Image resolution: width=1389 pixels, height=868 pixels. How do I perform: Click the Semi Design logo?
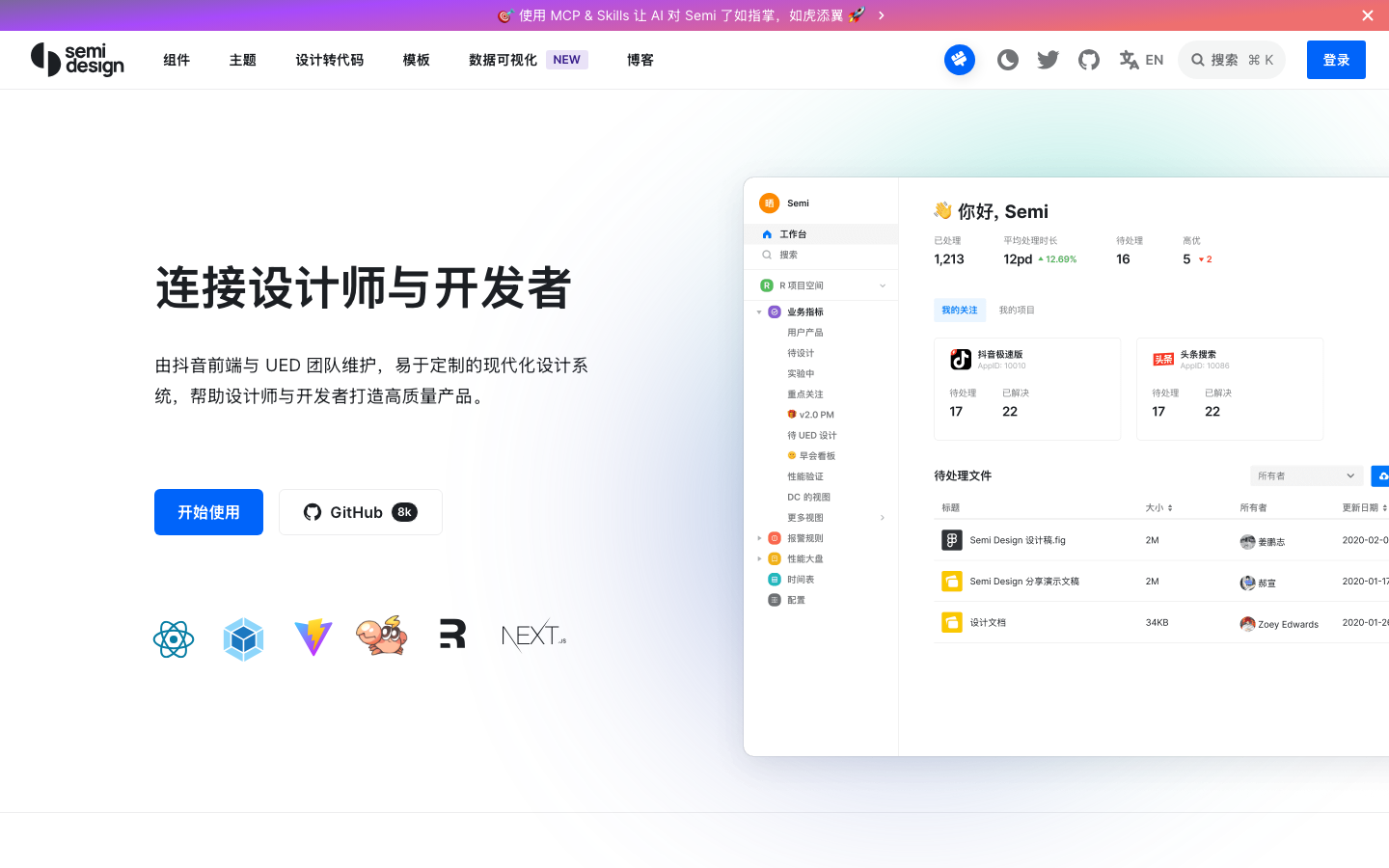77,60
